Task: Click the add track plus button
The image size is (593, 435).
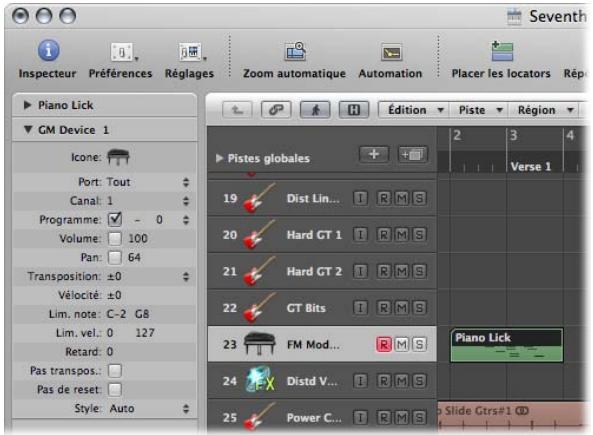Action: [374, 154]
